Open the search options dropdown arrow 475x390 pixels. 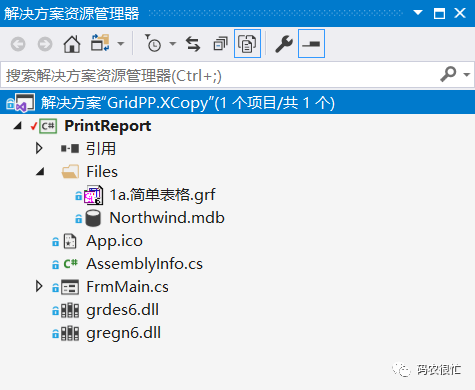click(x=467, y=75)
